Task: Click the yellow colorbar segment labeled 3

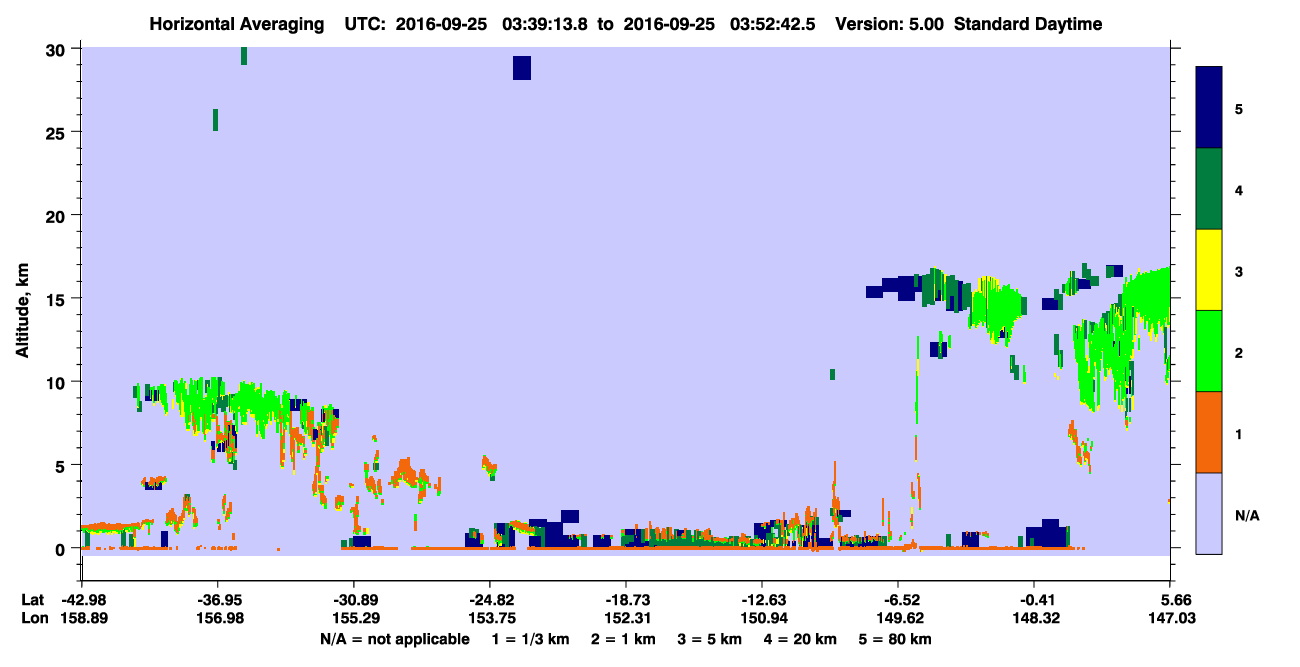Action: pyautogui.click(x=1209, y=270)
